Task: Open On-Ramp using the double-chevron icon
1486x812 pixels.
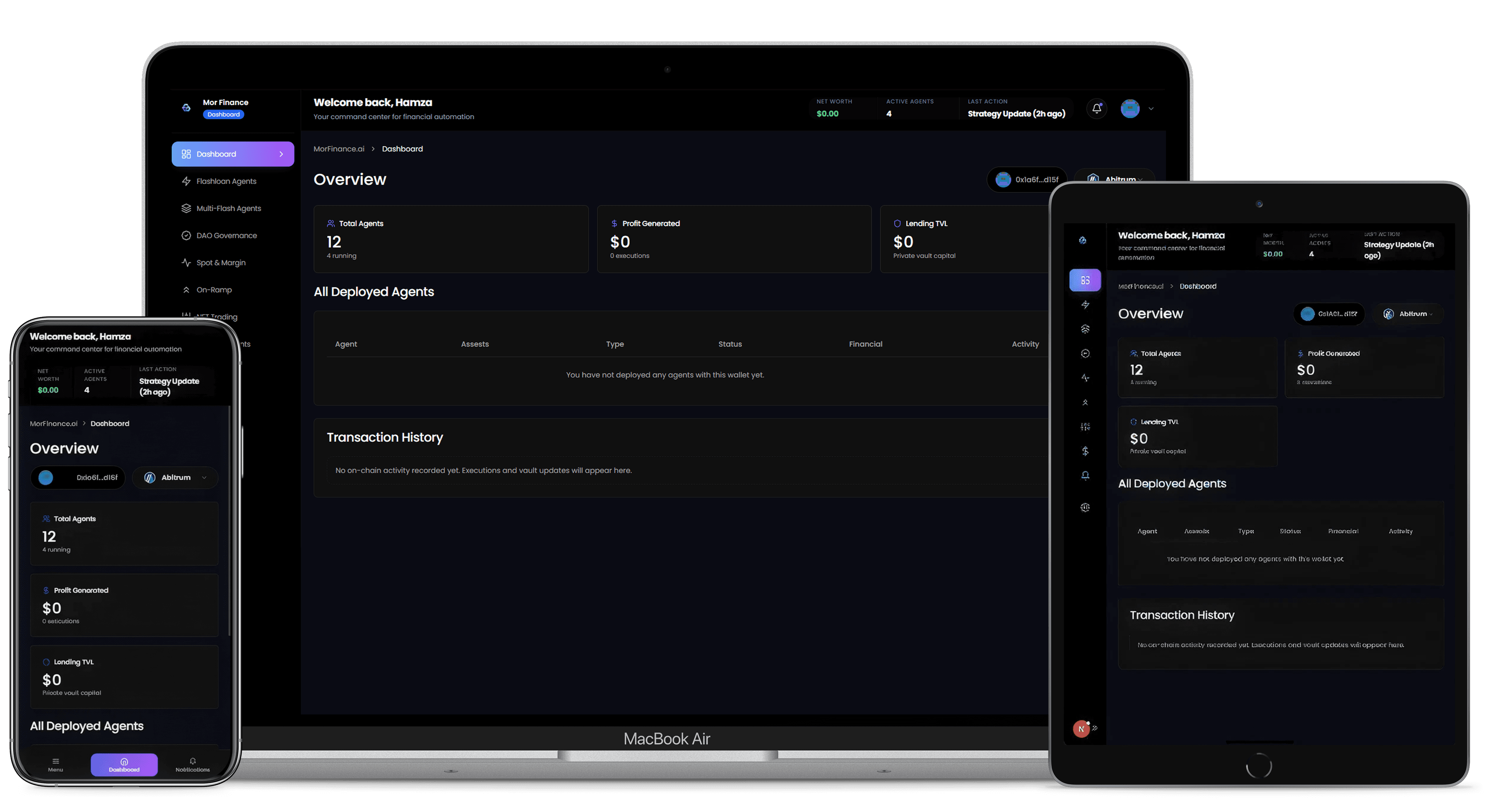Action: (x=186, y=289)
